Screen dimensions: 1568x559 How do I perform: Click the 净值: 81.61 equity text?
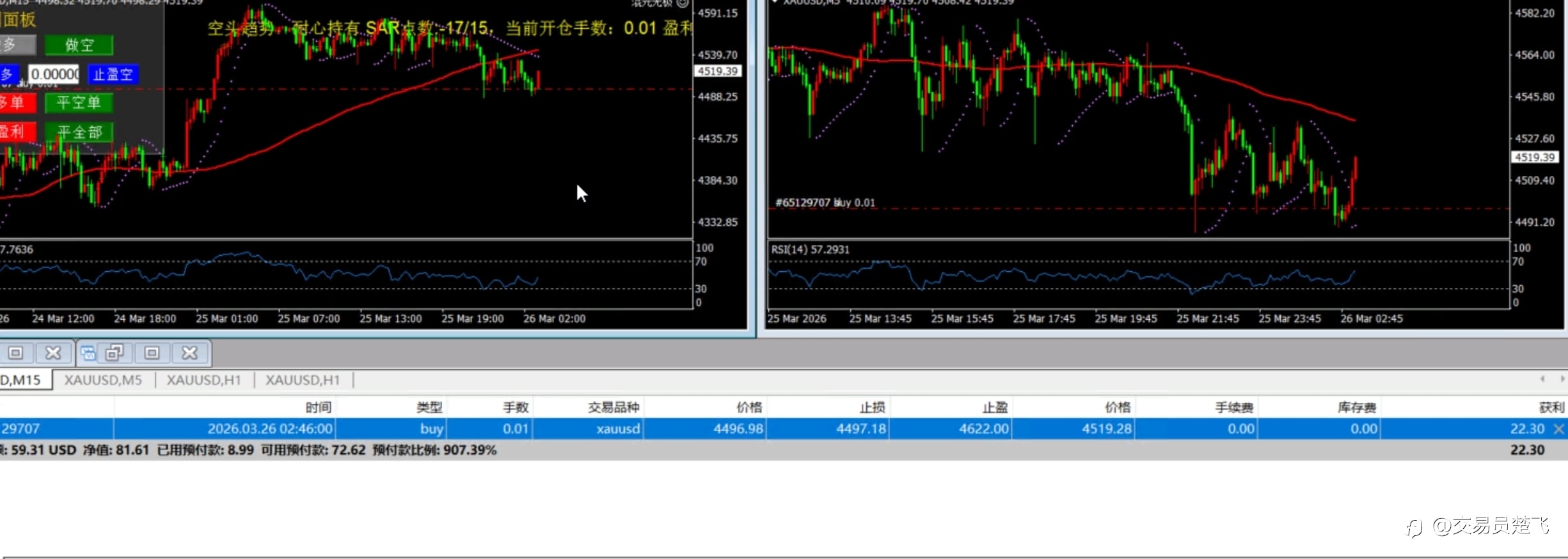pos(116,450)
